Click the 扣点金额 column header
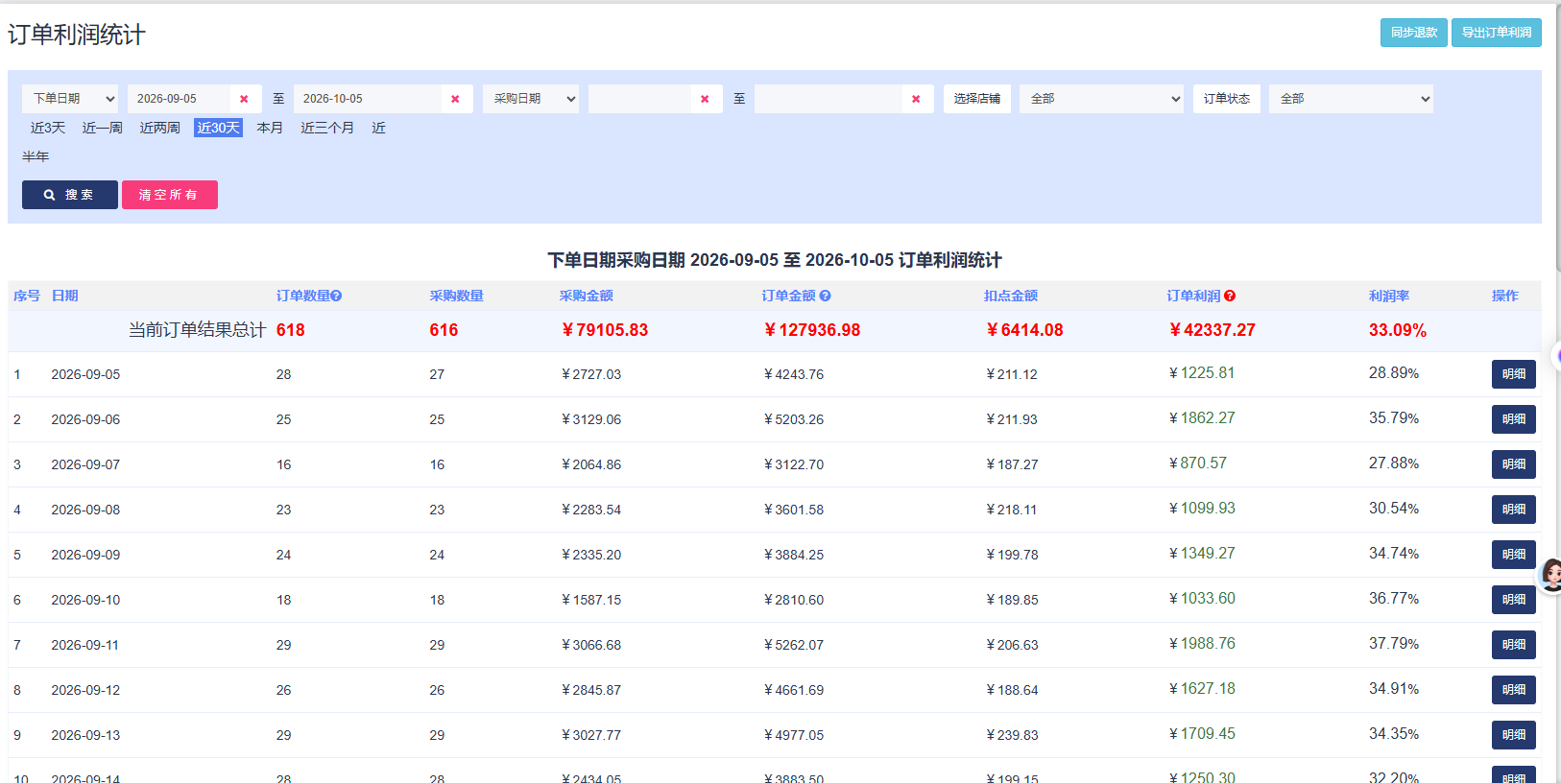 tap(1011, 297)
